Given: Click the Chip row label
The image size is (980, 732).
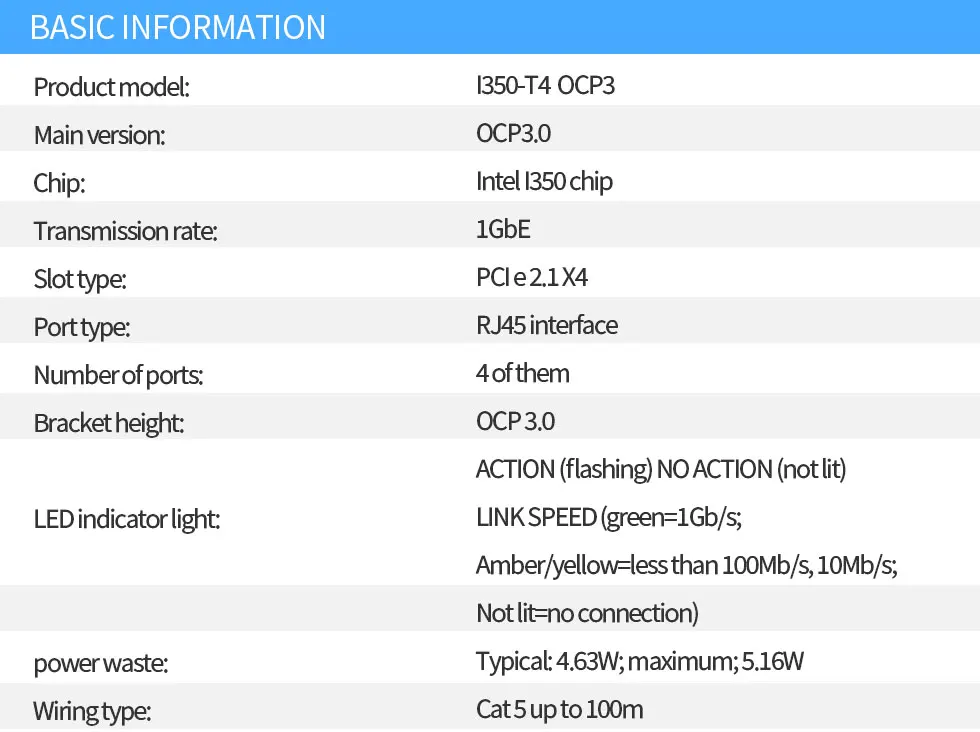Looking at the screenshot, I should pyautogui.click(x=59, y=183).
